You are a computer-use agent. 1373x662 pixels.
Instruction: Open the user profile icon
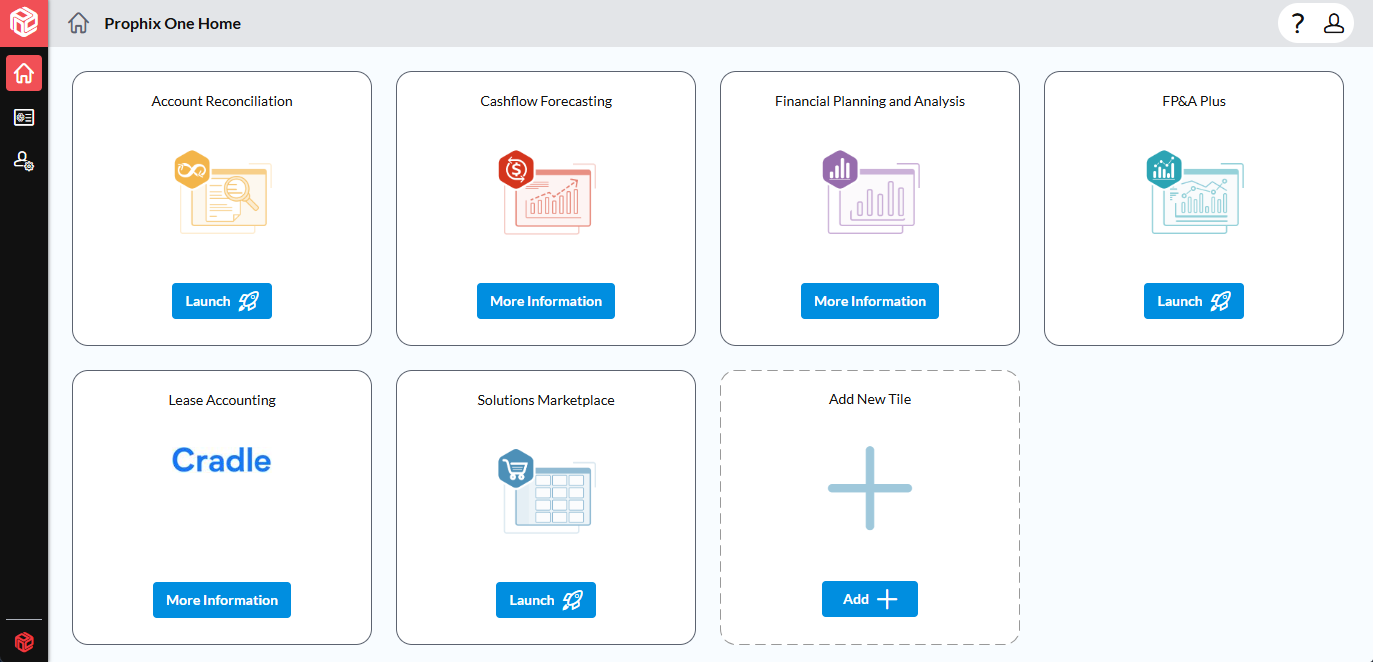1334,23
